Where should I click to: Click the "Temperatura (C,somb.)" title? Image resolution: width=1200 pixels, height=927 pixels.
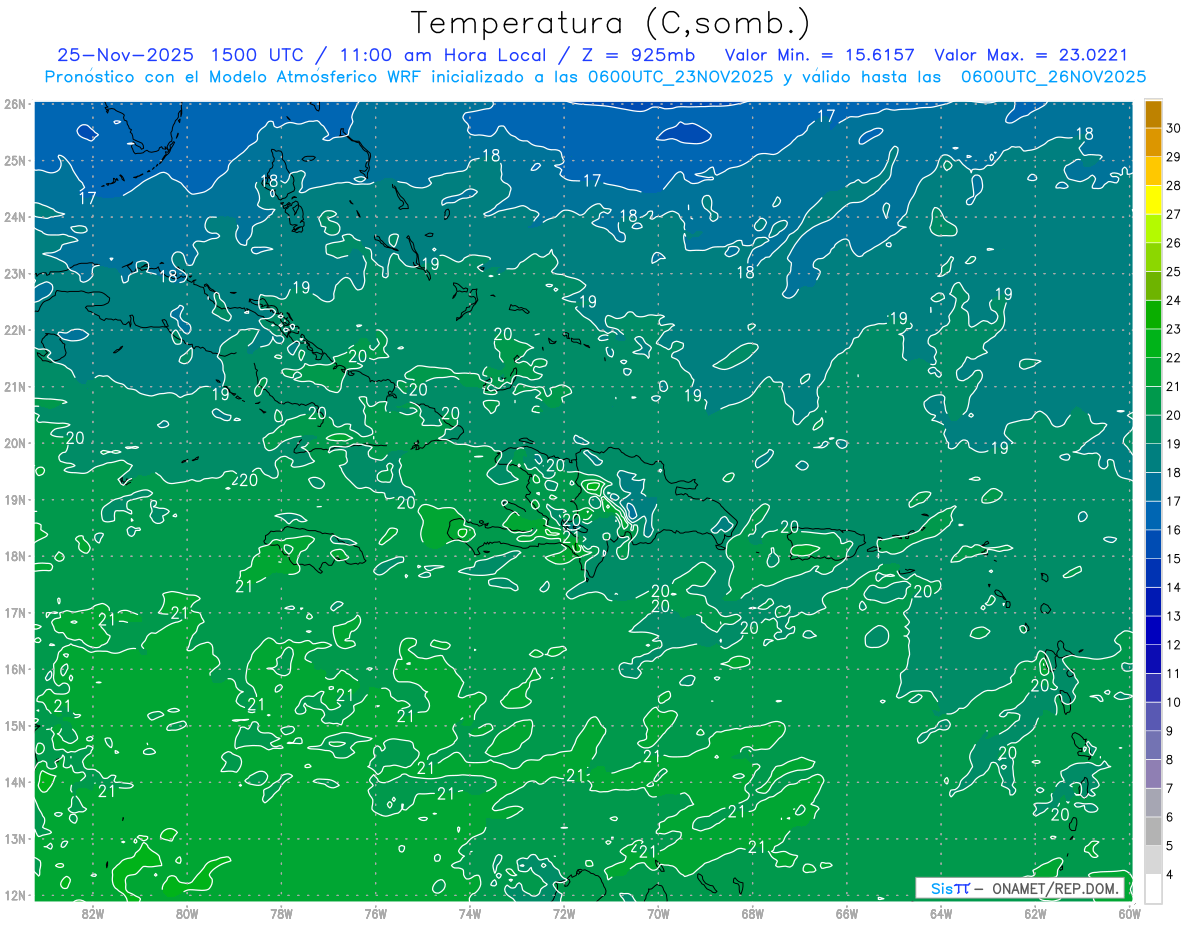611,22
